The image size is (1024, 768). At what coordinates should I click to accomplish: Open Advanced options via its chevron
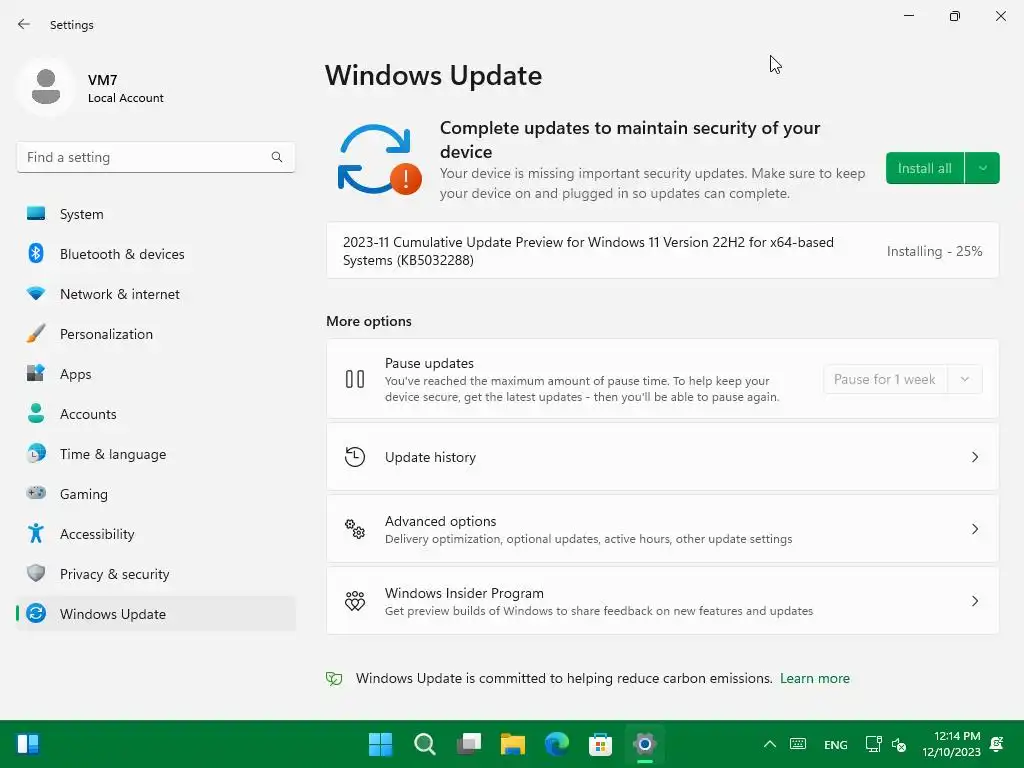pos(974,528)
